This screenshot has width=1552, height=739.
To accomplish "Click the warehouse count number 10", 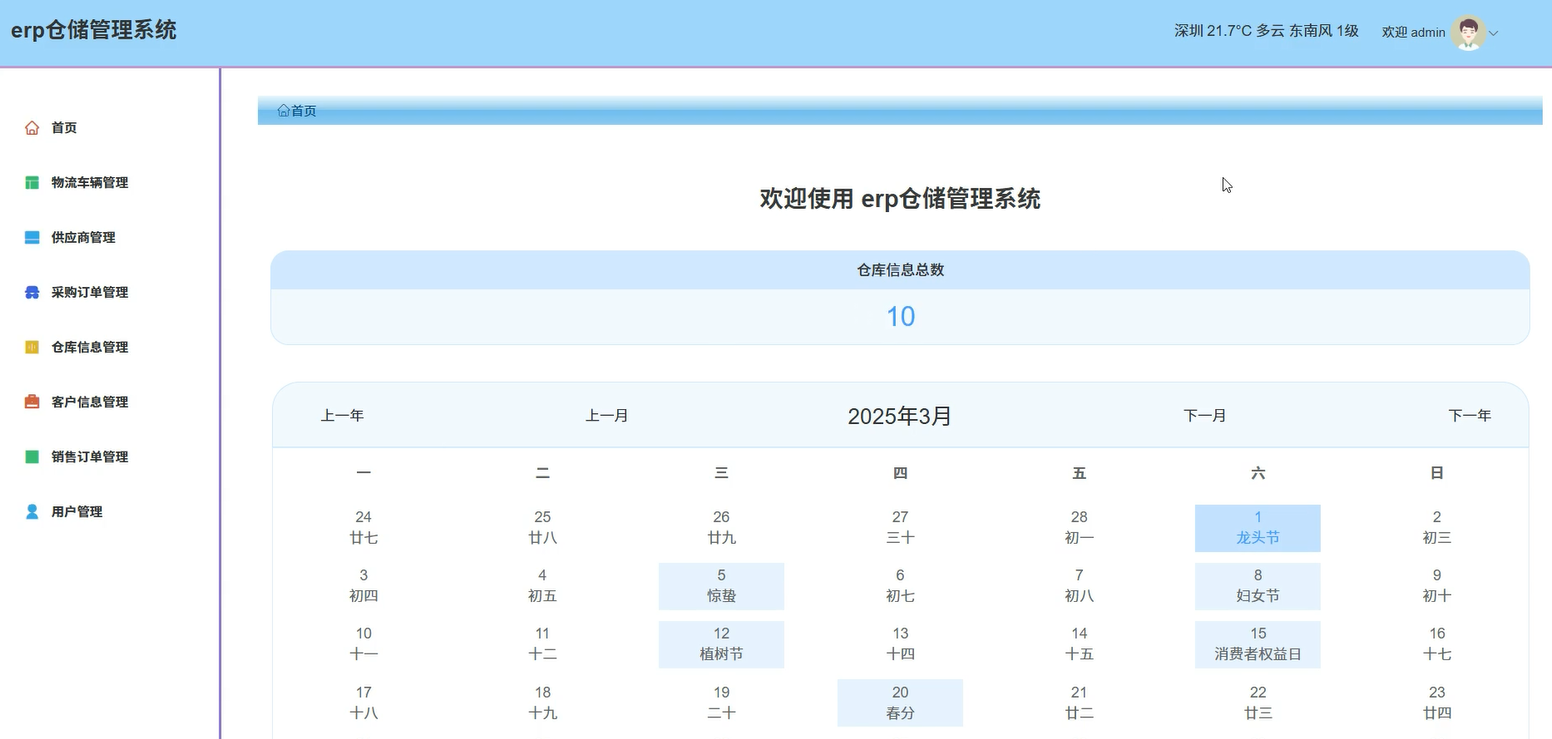I will tap(899, 316).
